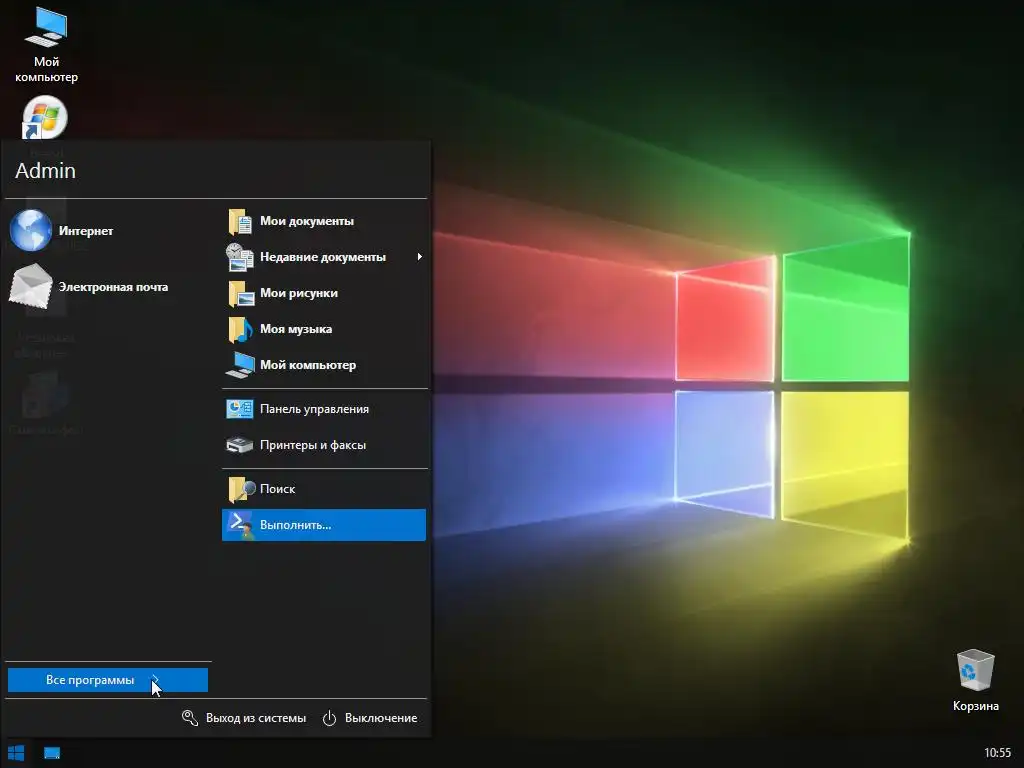Screen dimensions: 1024x768
Task: Click the Search folder icon
Action: (241, 489)
